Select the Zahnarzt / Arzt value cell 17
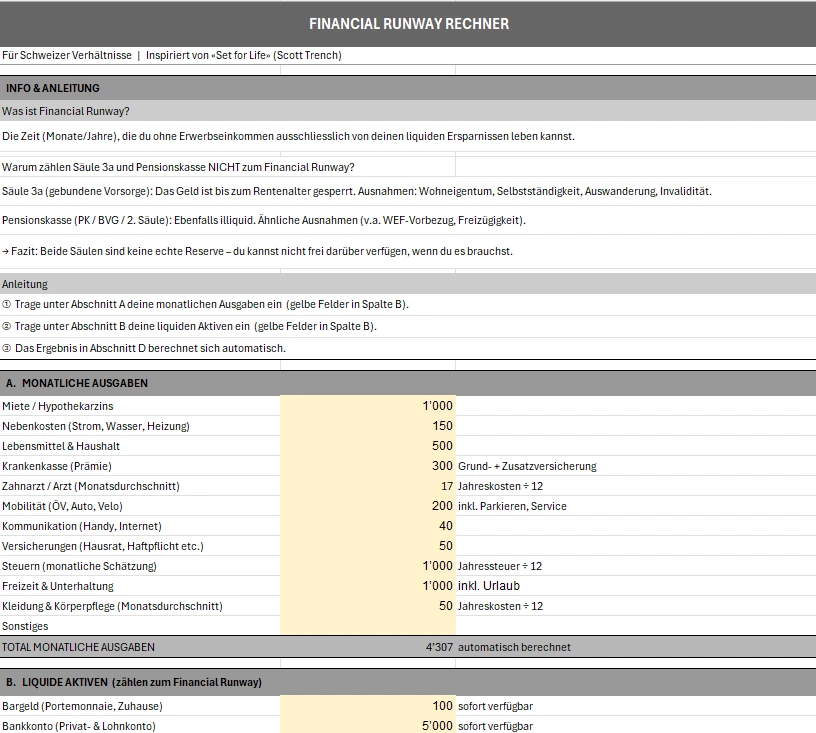Screen dimensions: 816x733 (x=368, y=486)
